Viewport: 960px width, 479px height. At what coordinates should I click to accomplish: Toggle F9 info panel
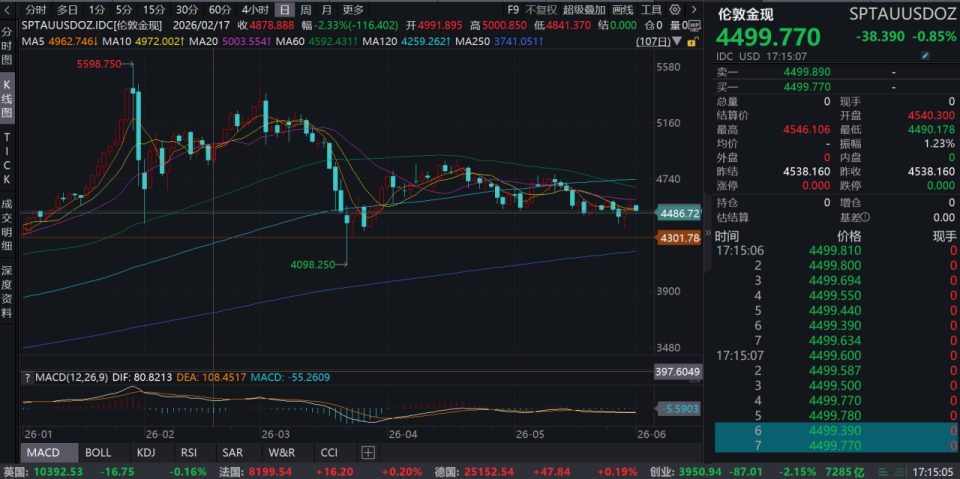point(513,9)
